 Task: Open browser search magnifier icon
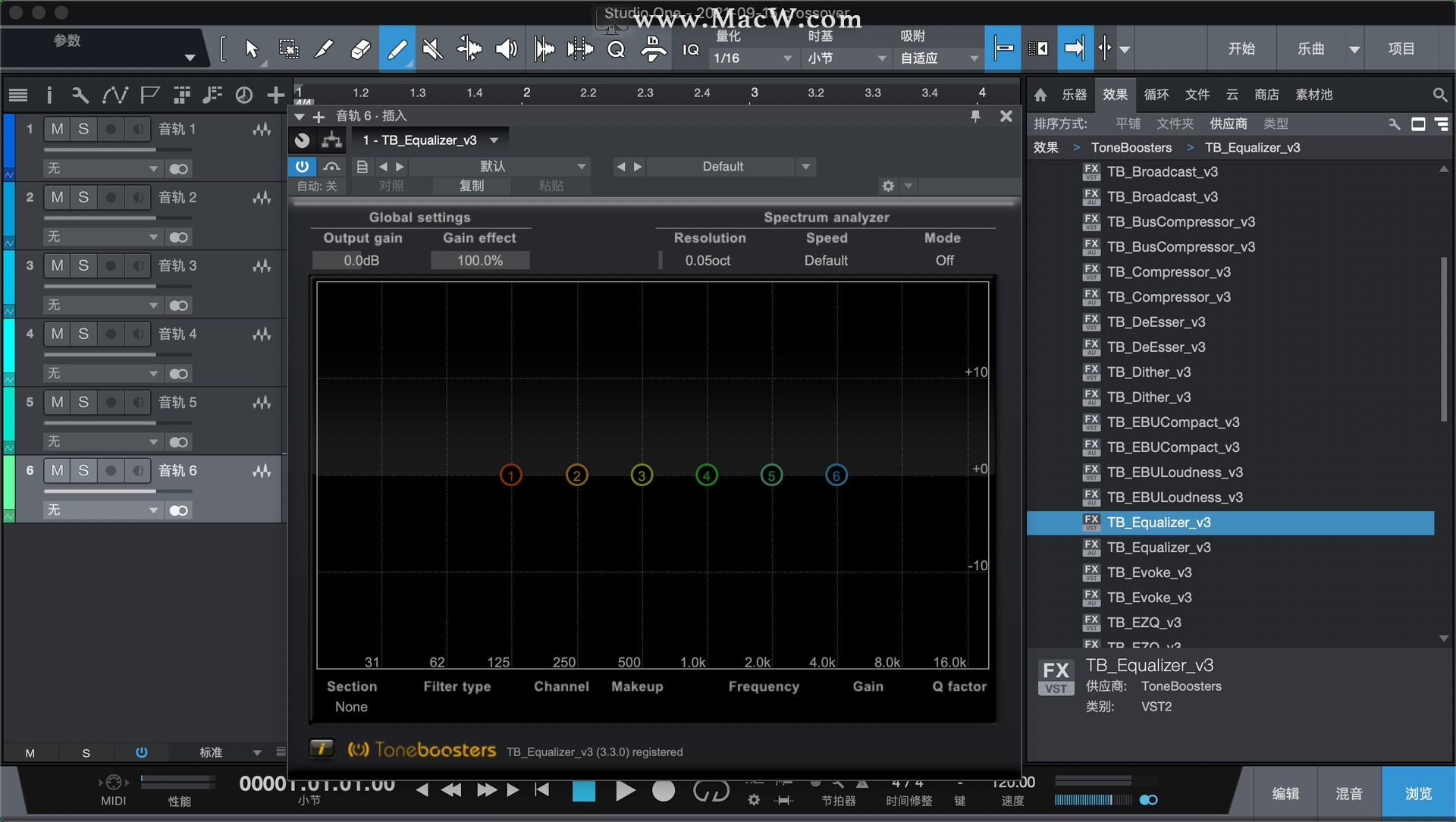click(x=1439, y=95)
